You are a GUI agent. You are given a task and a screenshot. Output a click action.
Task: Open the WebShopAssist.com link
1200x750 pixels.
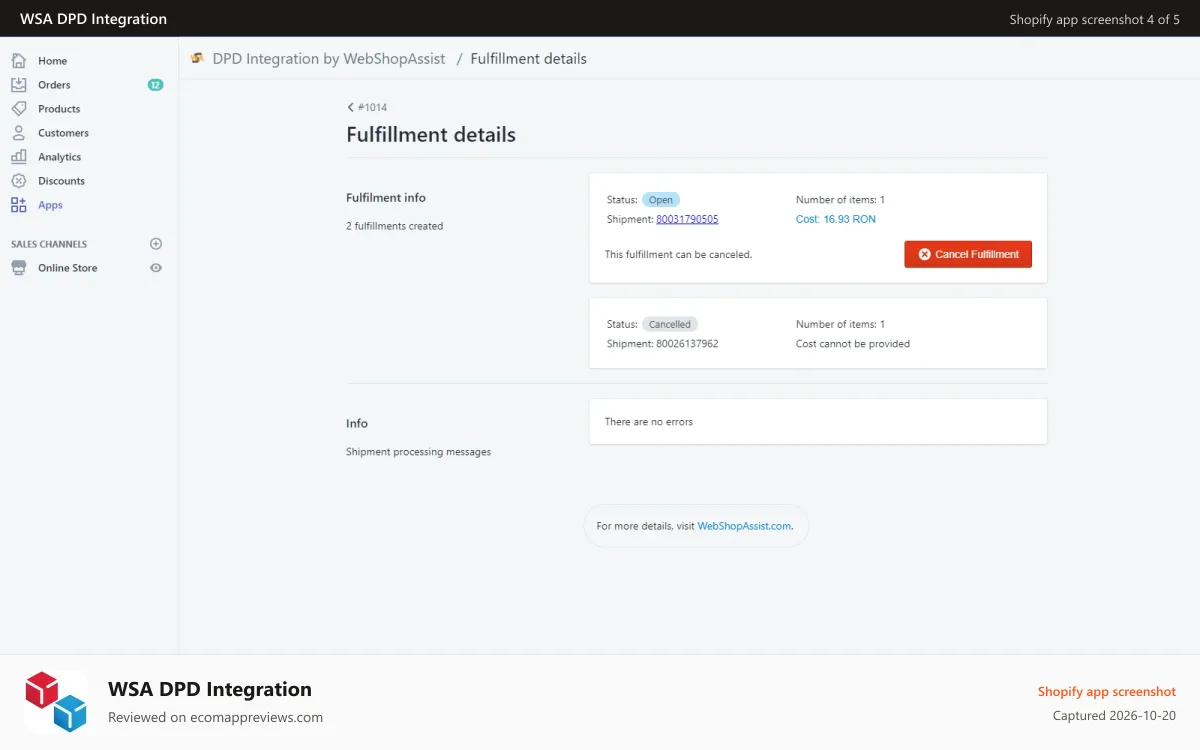click(x=744, y=526)
